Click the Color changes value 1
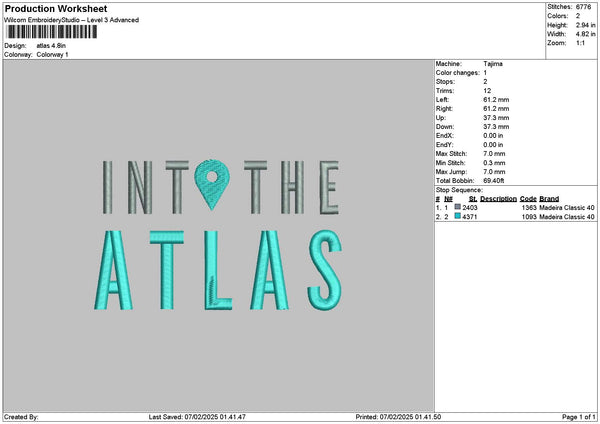This screenshot has width=600, height=424. [x=485, y=73]
